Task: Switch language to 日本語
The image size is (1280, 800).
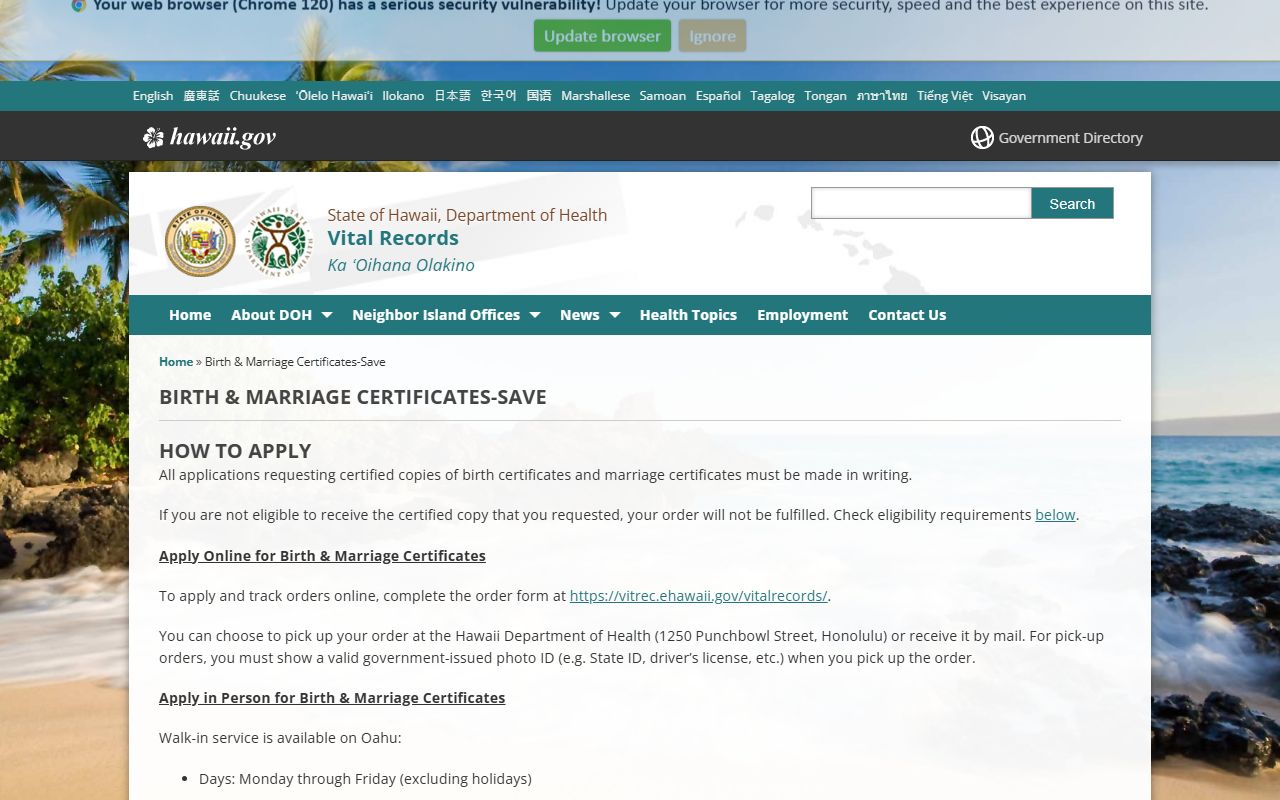Action: pyautogui.click(x=452, y=96)
